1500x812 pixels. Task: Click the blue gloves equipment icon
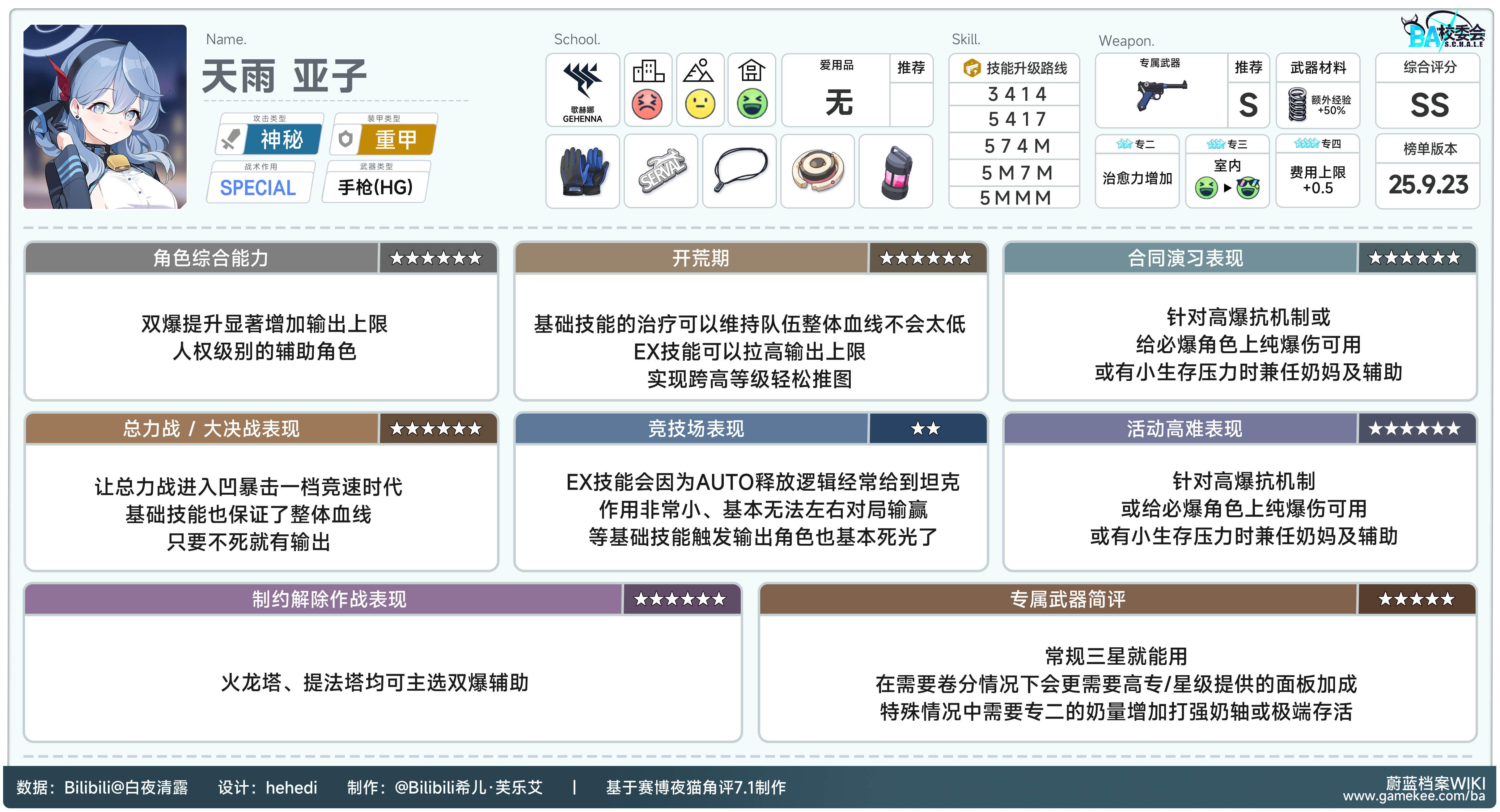tap(583, 172)
